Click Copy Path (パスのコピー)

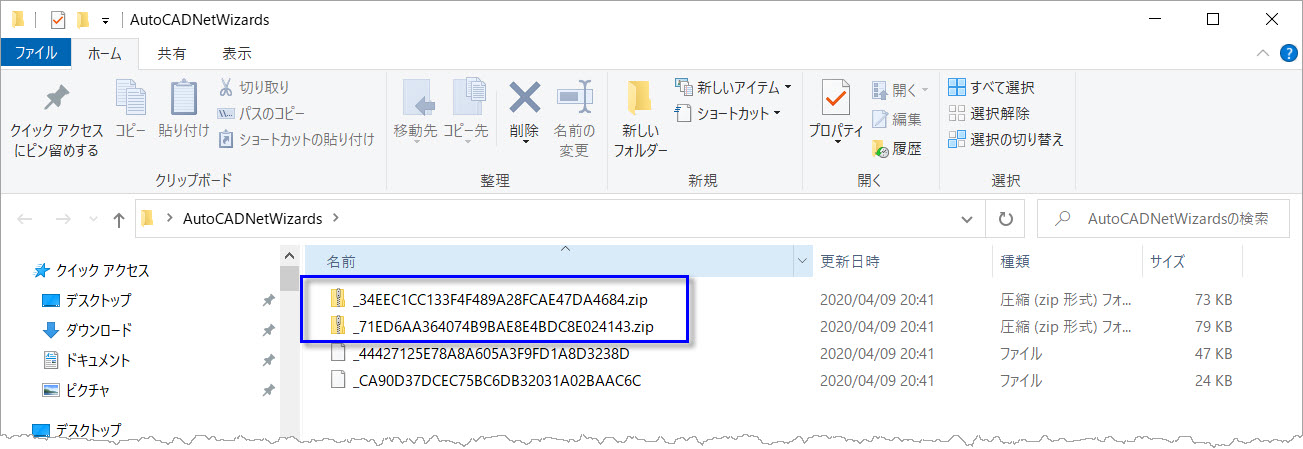click(262, 113)
